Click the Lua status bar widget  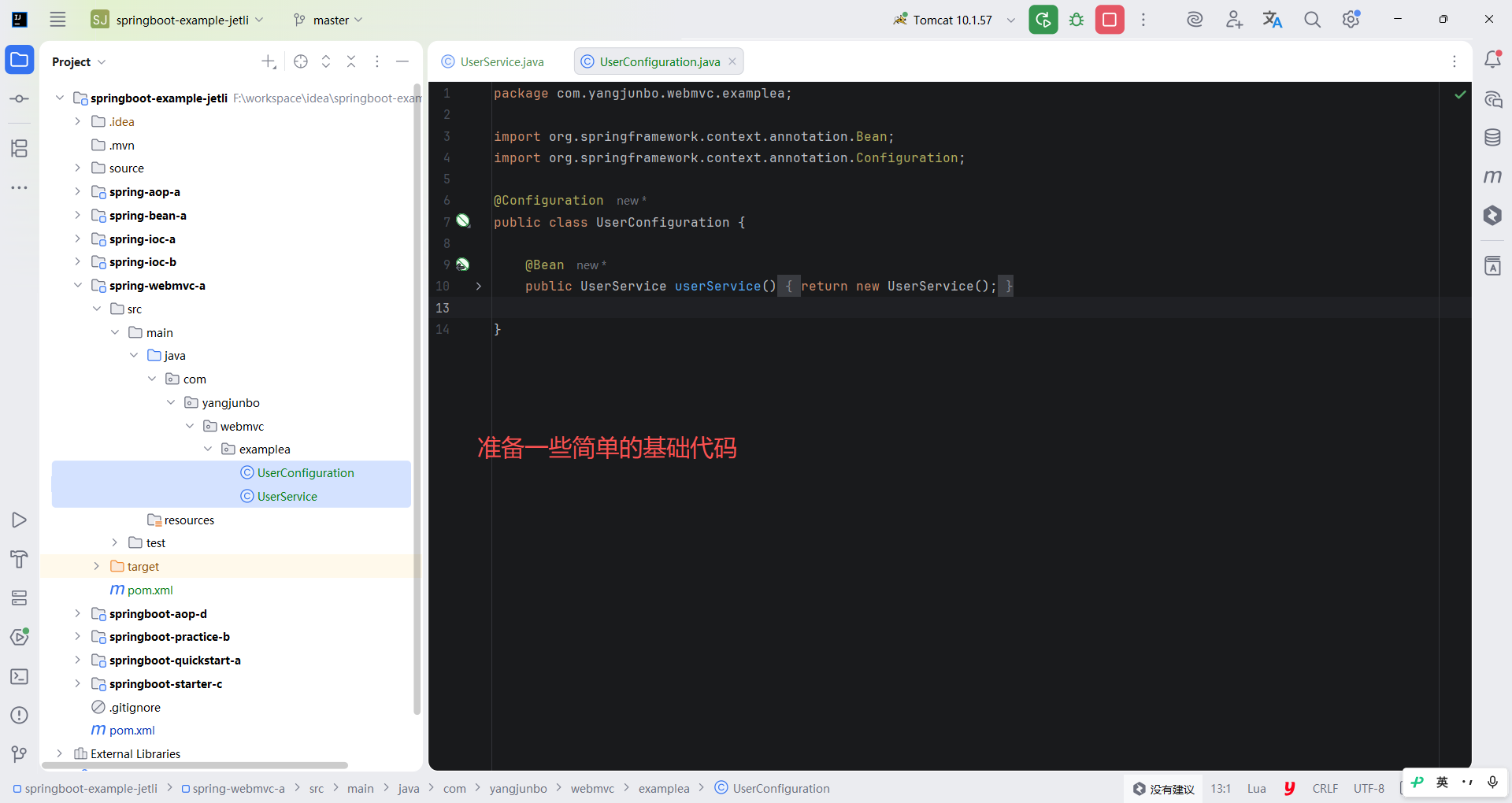coord(1257,788)
